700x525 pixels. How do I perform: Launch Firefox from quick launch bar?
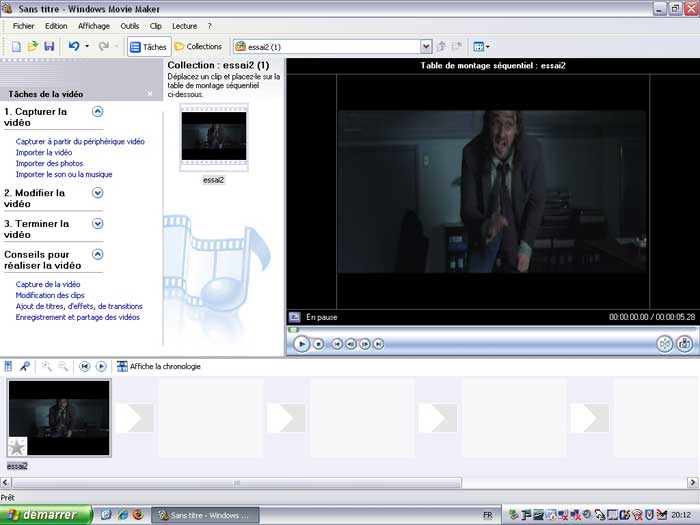pyautogui.click(x=138, y=515)
